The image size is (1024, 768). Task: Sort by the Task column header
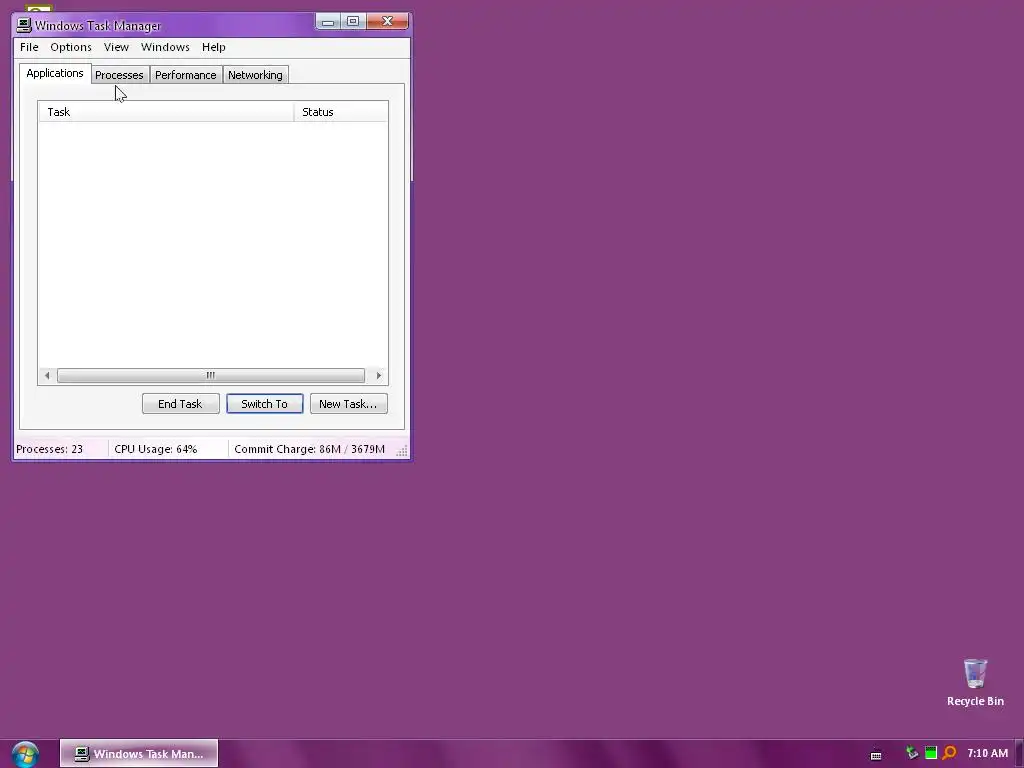pyautogui.click(x=167, y=112)
